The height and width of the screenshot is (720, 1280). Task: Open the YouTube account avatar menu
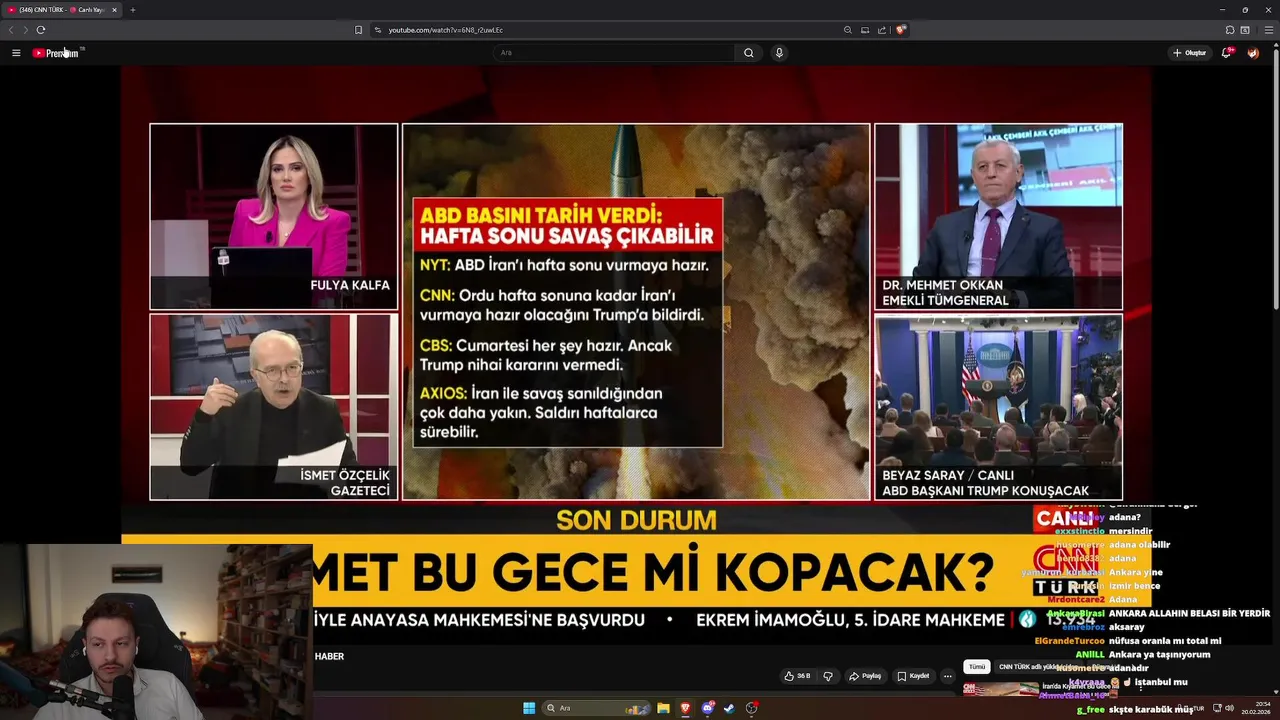click(1253, 53)
